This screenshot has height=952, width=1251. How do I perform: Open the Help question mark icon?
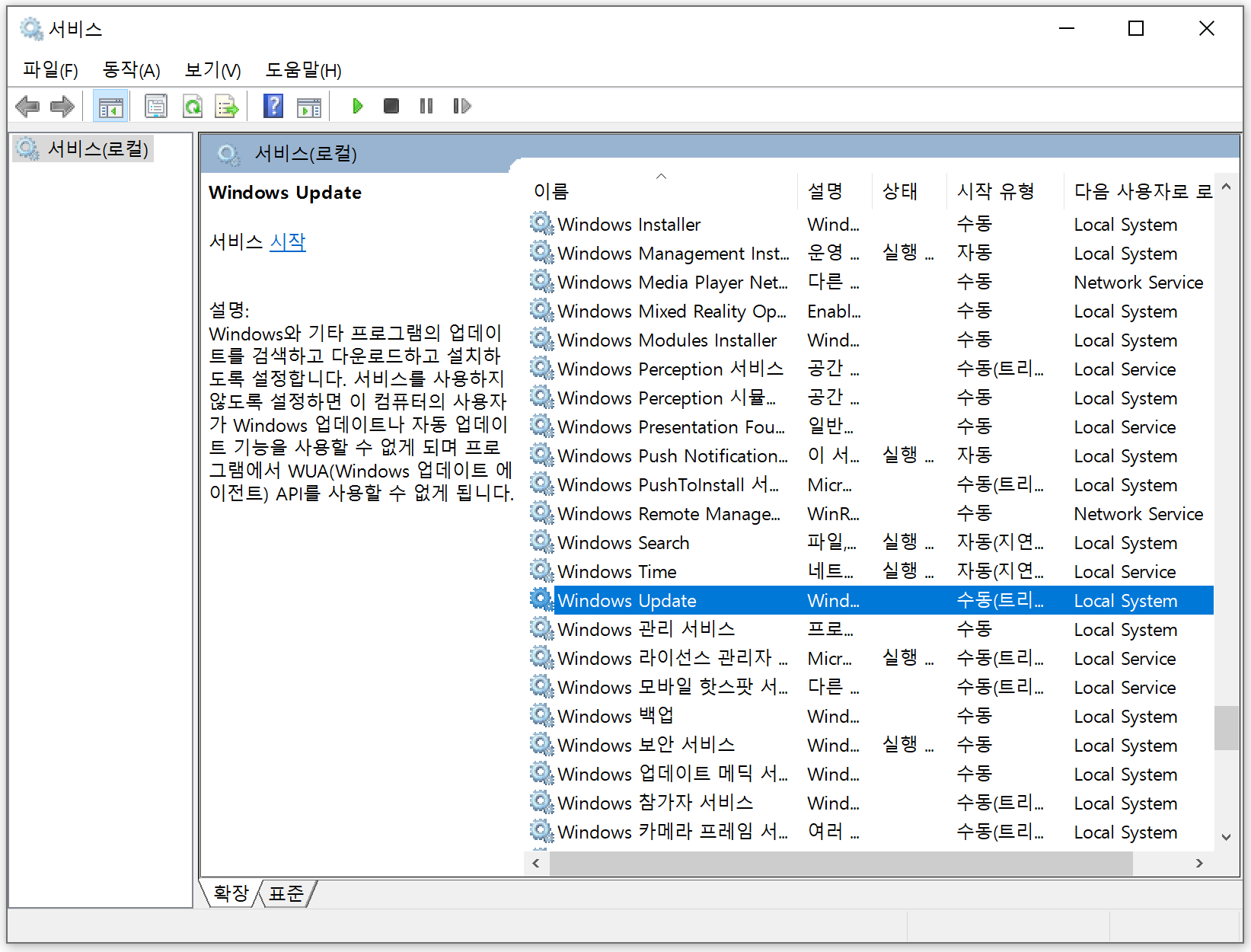point(273,106)
